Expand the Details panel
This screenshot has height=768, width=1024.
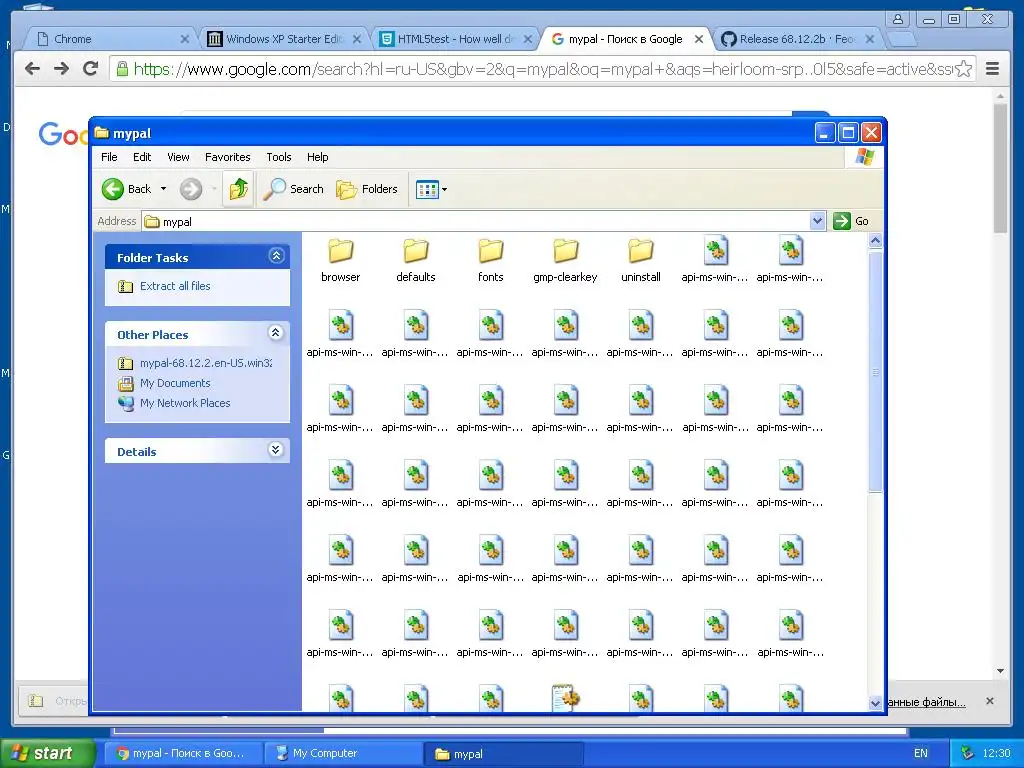276,450
